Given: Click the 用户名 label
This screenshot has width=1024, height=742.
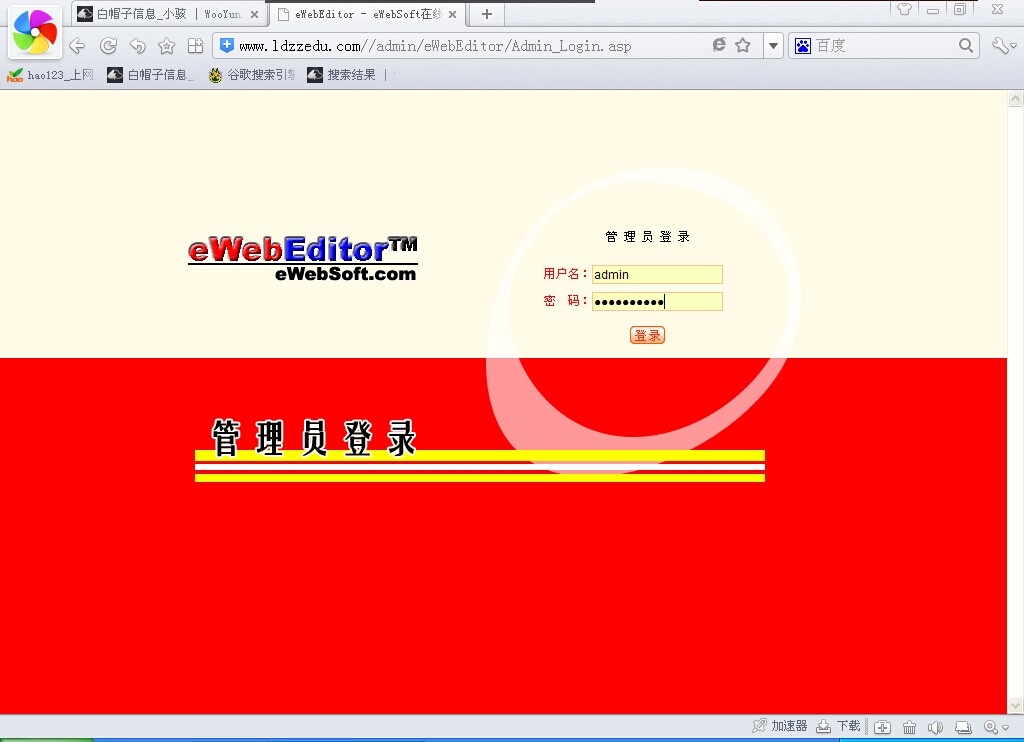Looking at the screenshot, I should pyautogui.click(x=565, y=274).
